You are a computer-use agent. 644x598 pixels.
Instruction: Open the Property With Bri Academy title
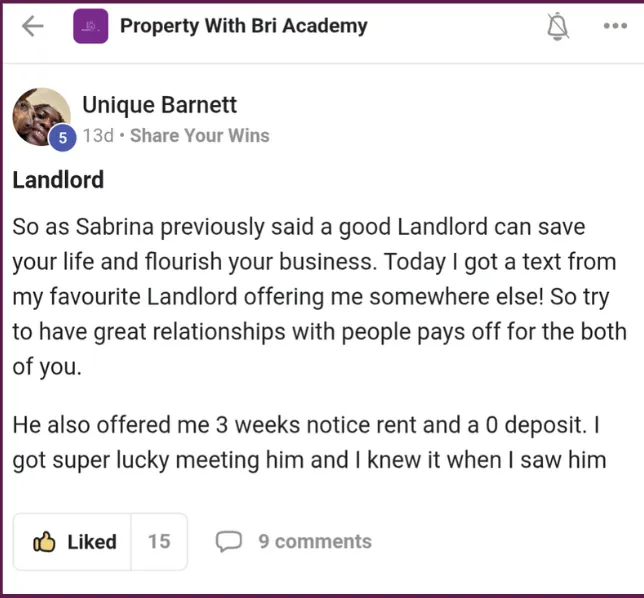244,26
